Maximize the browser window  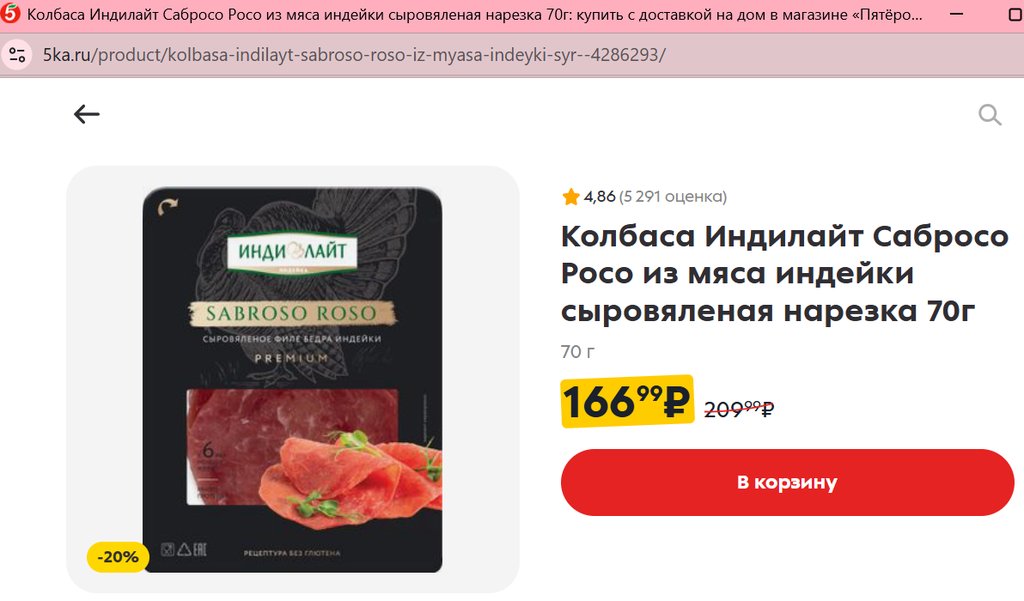[x=1016, y=14]
